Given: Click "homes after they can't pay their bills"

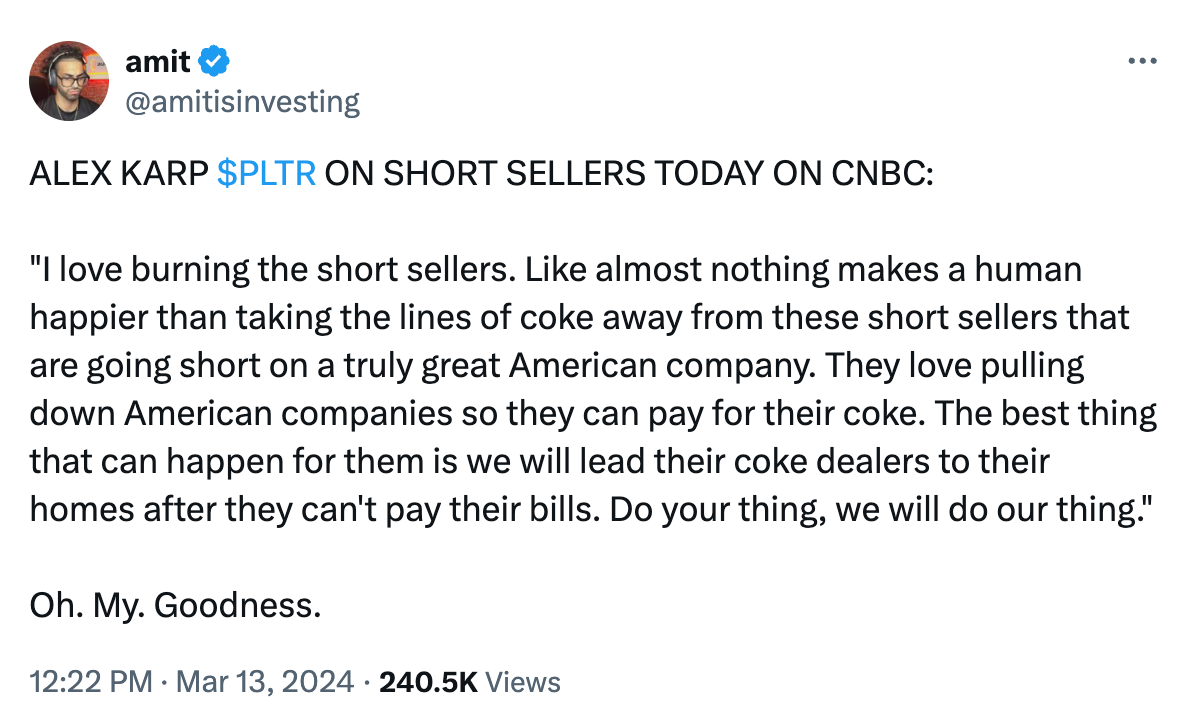Looking at the screenshot, I should 315,510.
